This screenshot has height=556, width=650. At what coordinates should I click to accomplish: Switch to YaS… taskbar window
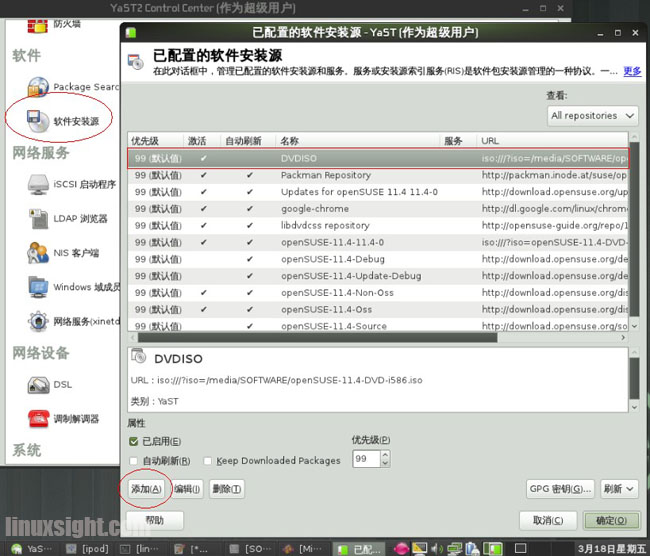pos(32,549)
